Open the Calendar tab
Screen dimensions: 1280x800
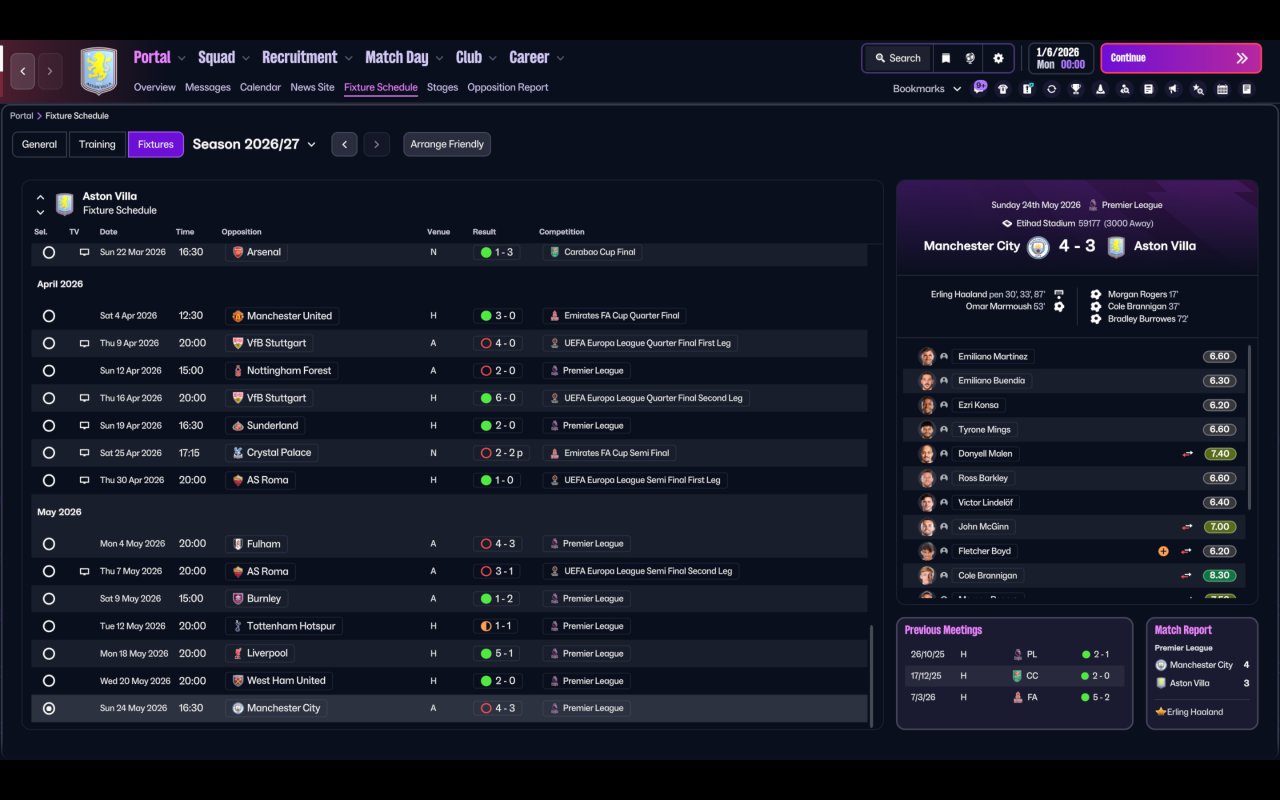260,87
